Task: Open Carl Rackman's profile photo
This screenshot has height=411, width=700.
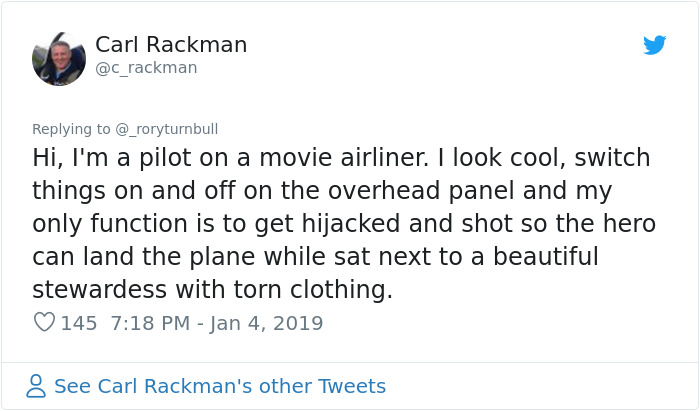Action: click(x=58, y=56)
